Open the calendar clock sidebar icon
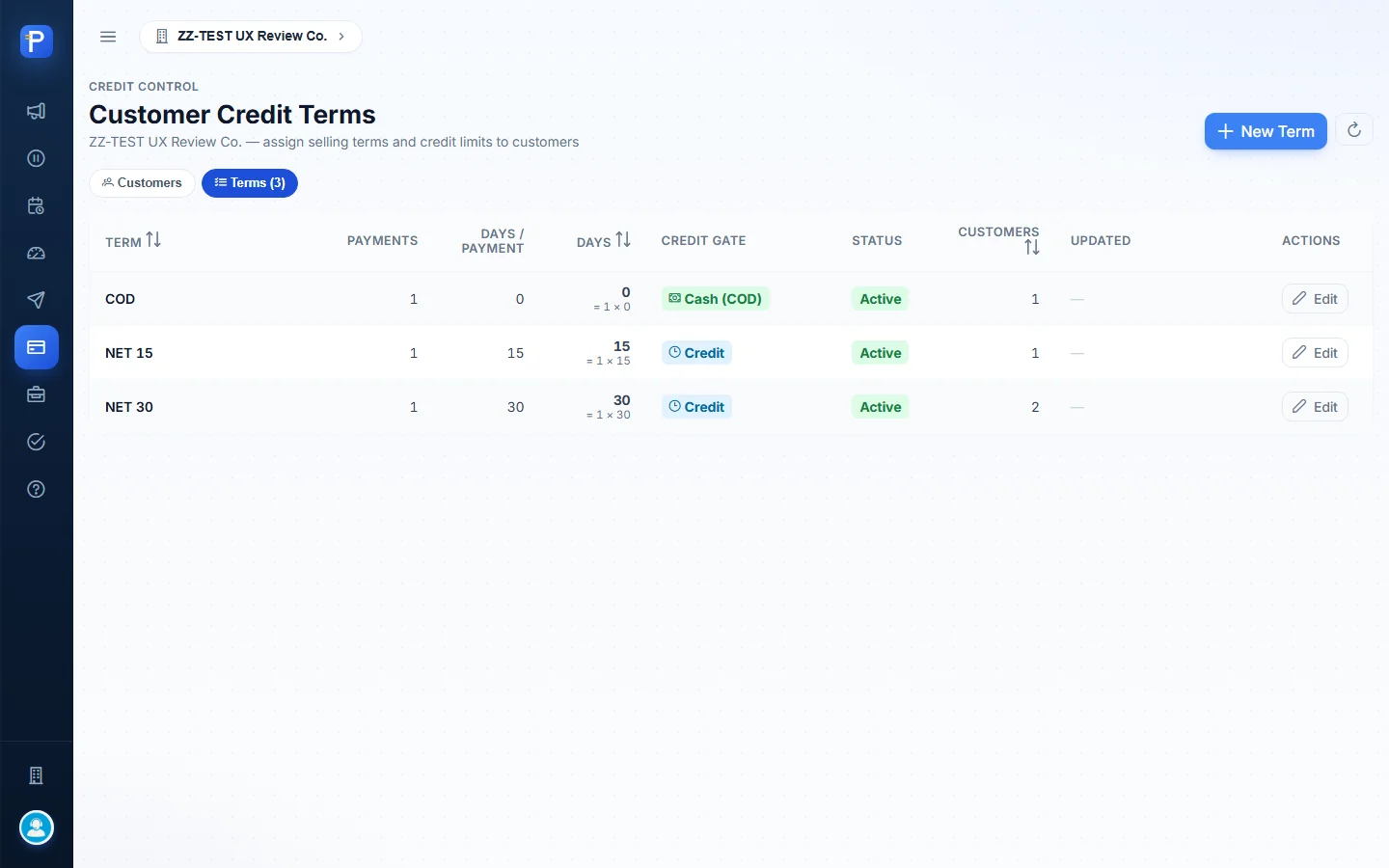Screen dimensions: 1389x868 [x=37, y=205]
